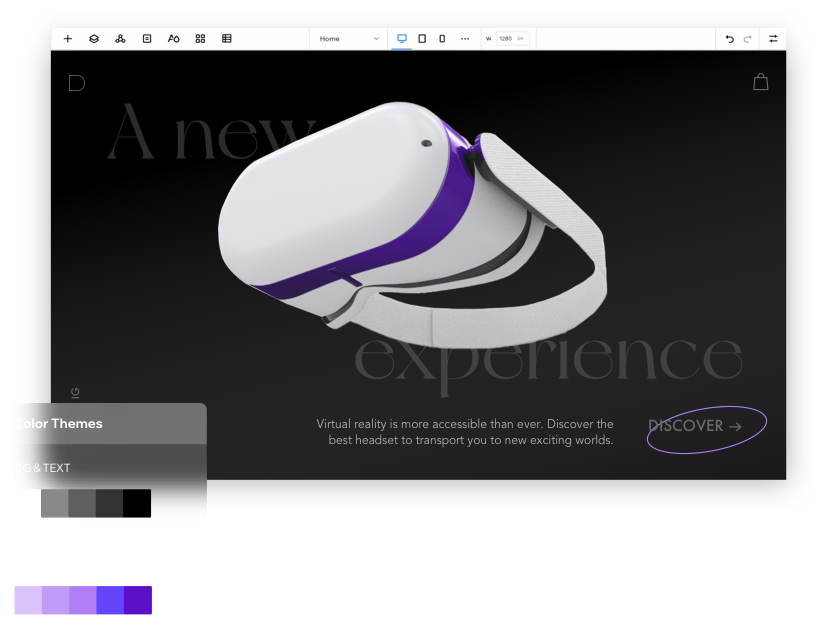Select the VR headset image
Screen dimensions: 816x638
[x=412, y=224]
